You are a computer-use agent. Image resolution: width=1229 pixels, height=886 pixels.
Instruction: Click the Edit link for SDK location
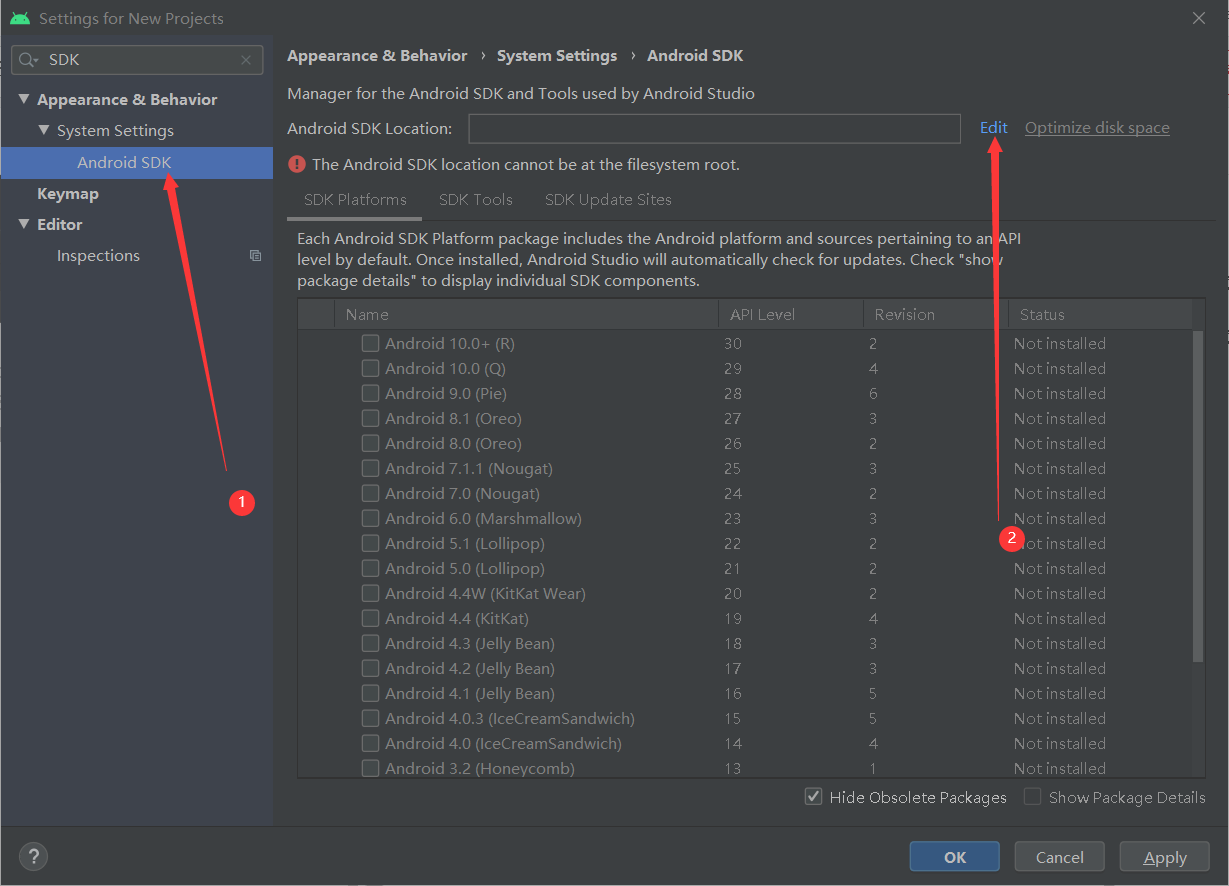(993, 127)
